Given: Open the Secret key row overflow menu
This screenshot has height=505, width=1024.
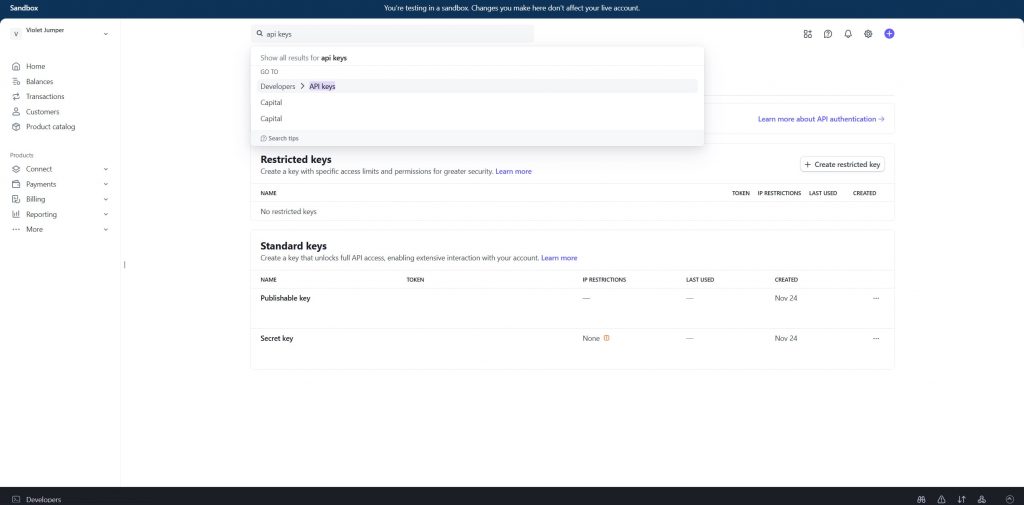Looking at the screenshot, I should [876, 338].
